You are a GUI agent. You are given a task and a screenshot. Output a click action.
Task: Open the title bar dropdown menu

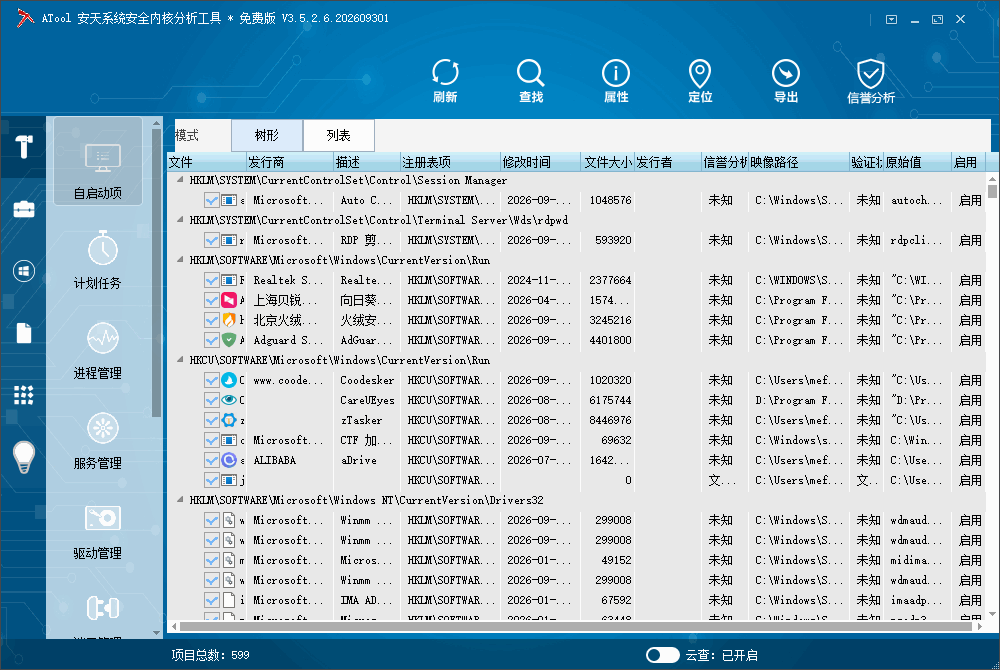coord(892,19)
